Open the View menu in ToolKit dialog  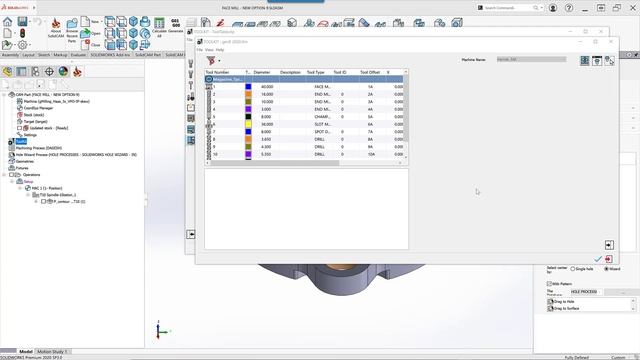209,50
